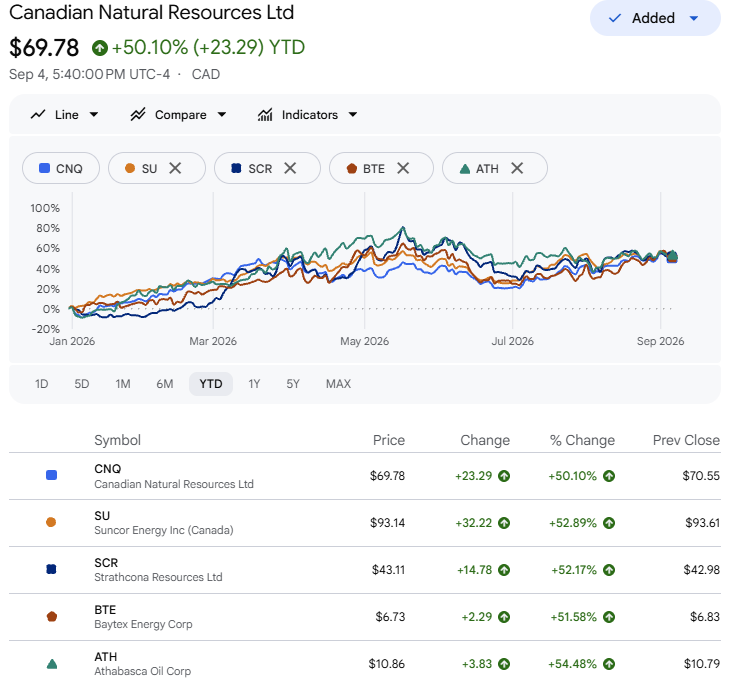Click up arrow beside ATH +54.48%
Screen dimensions: 736x698
click(609, 664)
